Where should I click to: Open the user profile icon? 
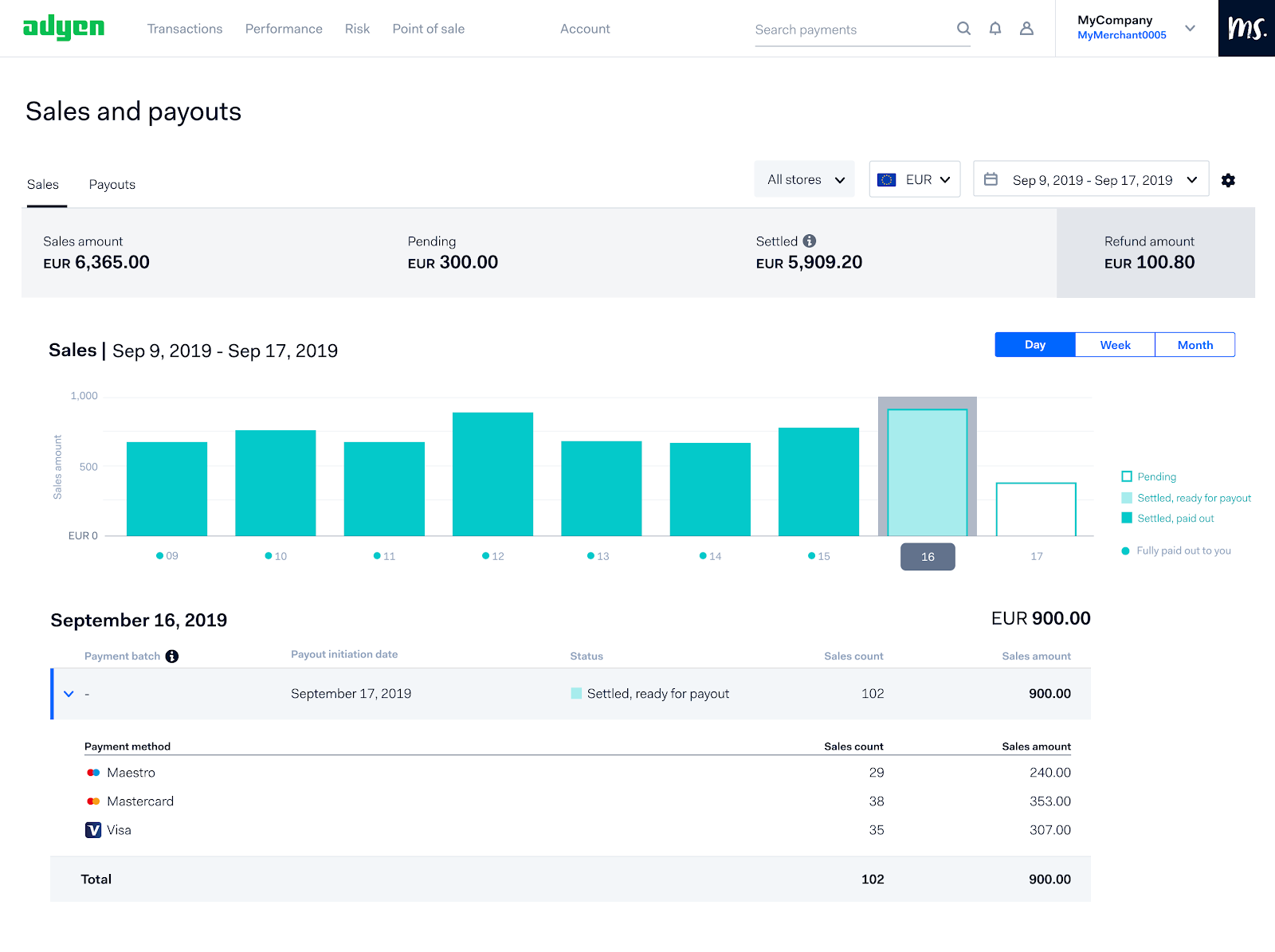[x=1026, y=29]
